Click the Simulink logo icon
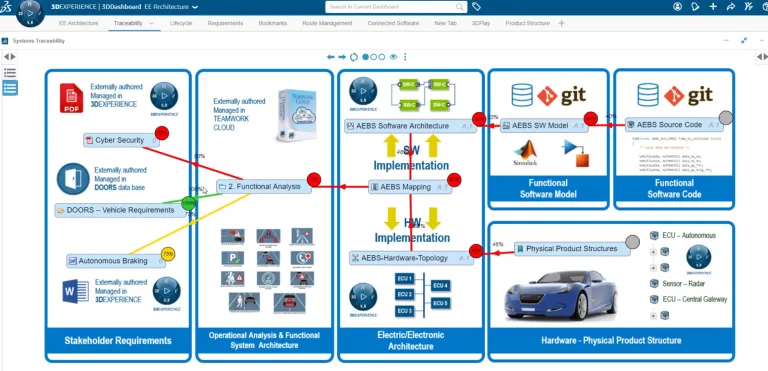Viewport: 768px width, 371px height. point(525,153)
